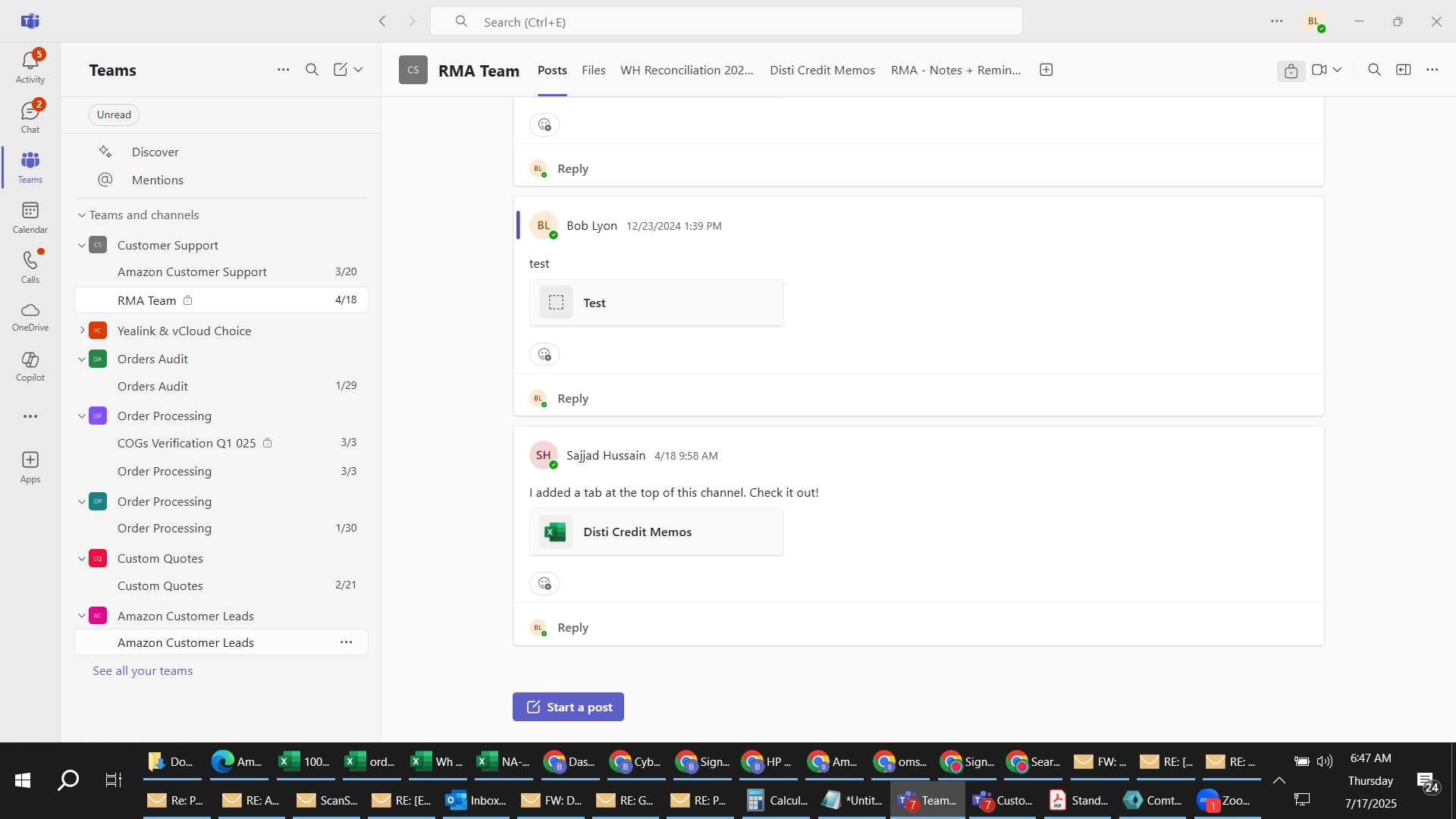Open the Windows notification center
The width and height of the screenshot is (1456, 819).
pyautogui.click(x=1428, y=781)
